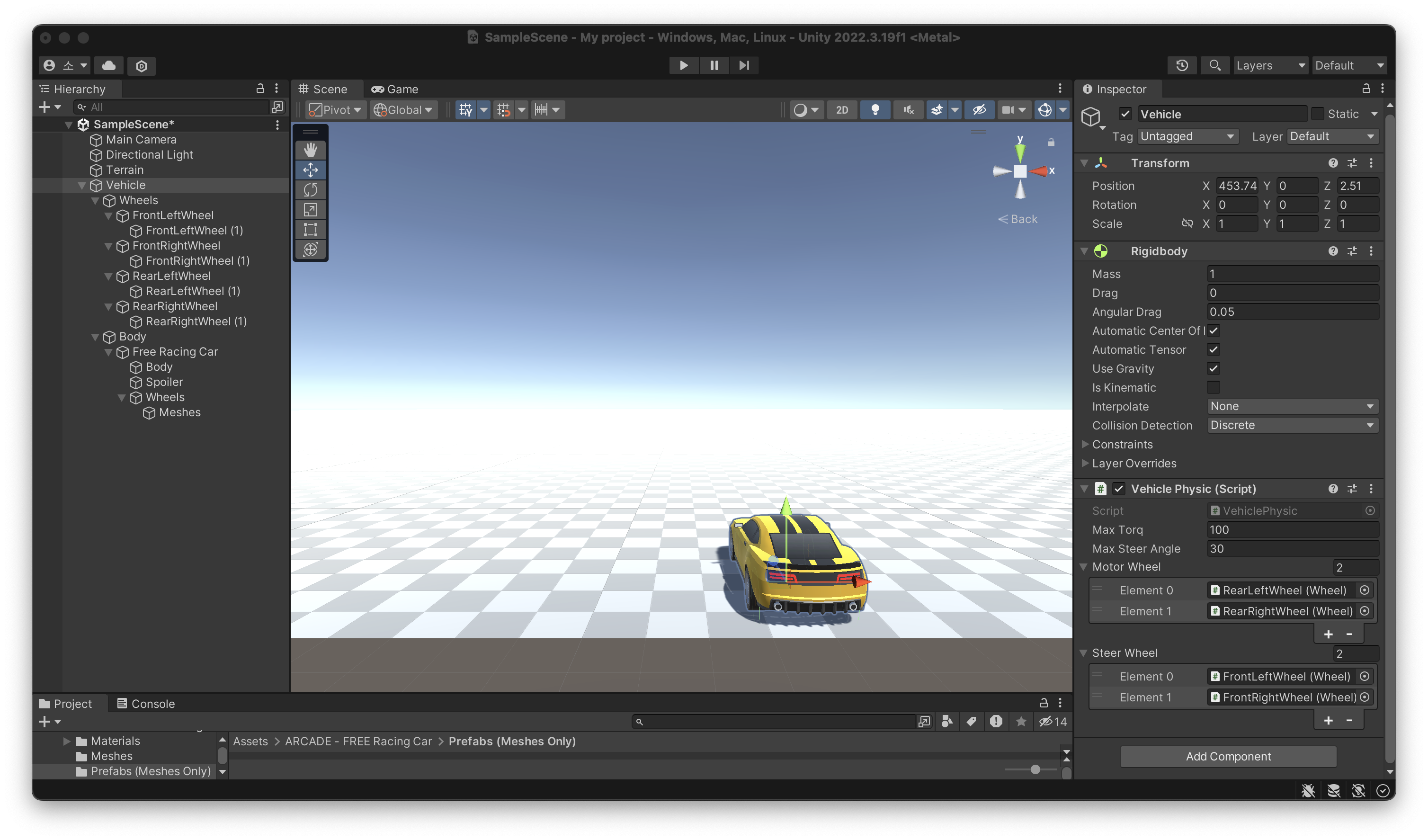
Task: Select the Rotate tool
Action: [310, 189]
